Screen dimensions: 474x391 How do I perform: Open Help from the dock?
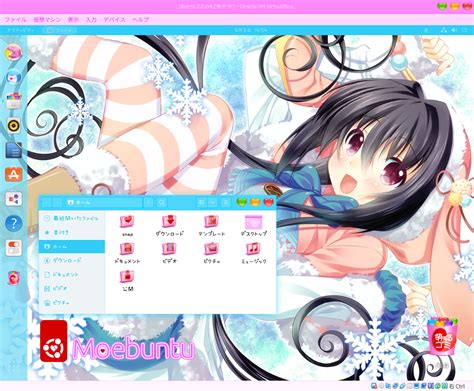tap(14, 223)
